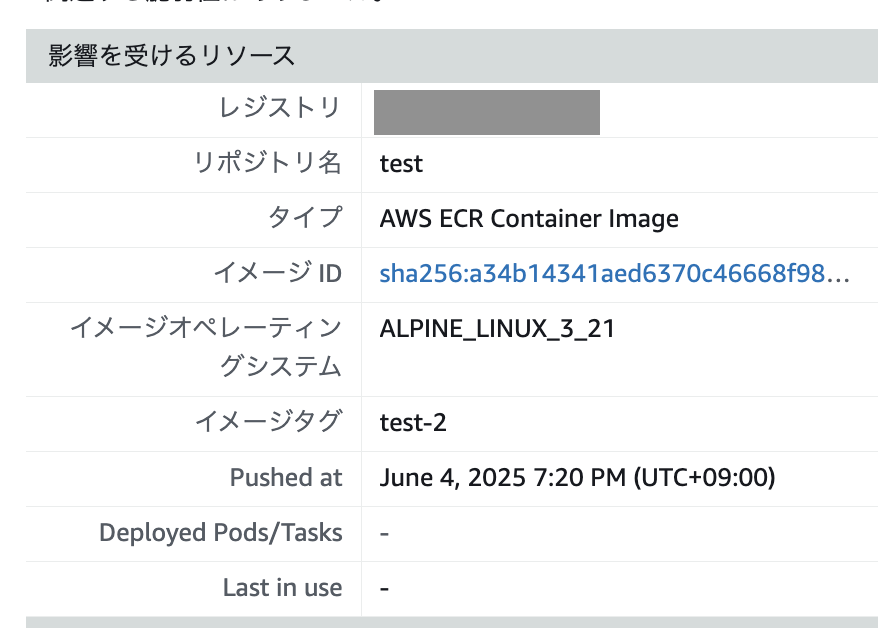Image resolution: width=880 pixels, height=628 pixels.
Task: Click the Pushed at date value
Action: [x=577, y=478]
